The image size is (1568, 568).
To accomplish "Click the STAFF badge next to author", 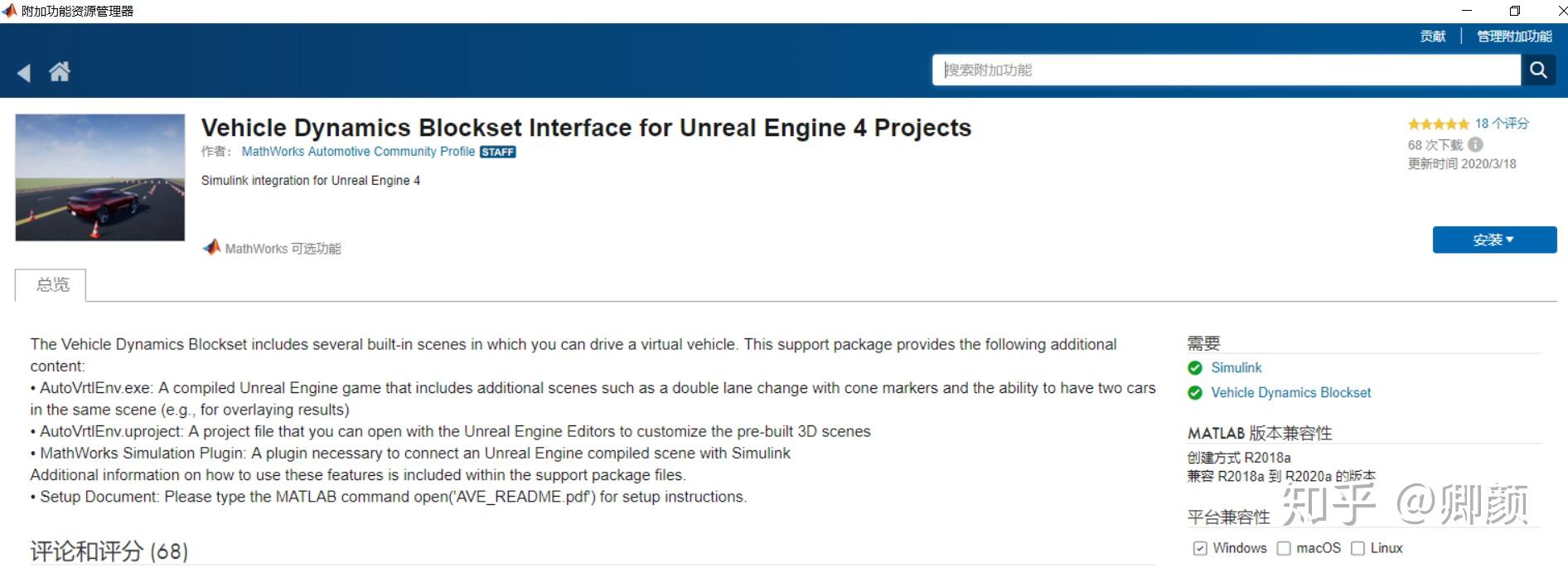I will (497, 152).
